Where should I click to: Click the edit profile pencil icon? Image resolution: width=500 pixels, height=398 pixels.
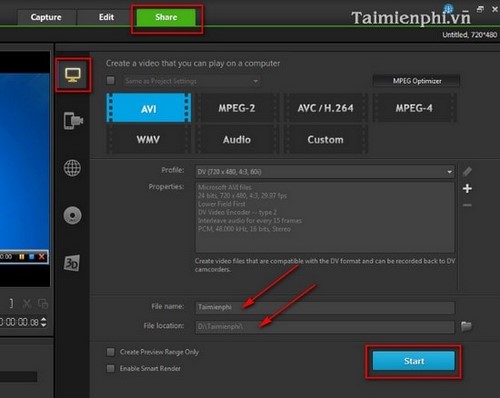(x=467, y=171)
